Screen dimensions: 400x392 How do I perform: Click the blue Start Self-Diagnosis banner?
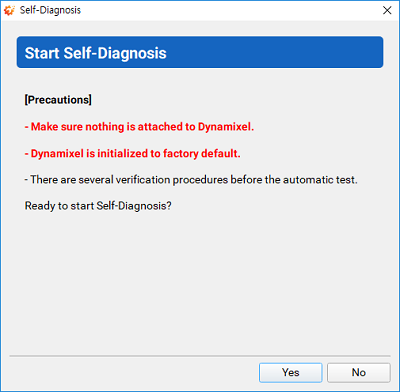coord(200,52)
